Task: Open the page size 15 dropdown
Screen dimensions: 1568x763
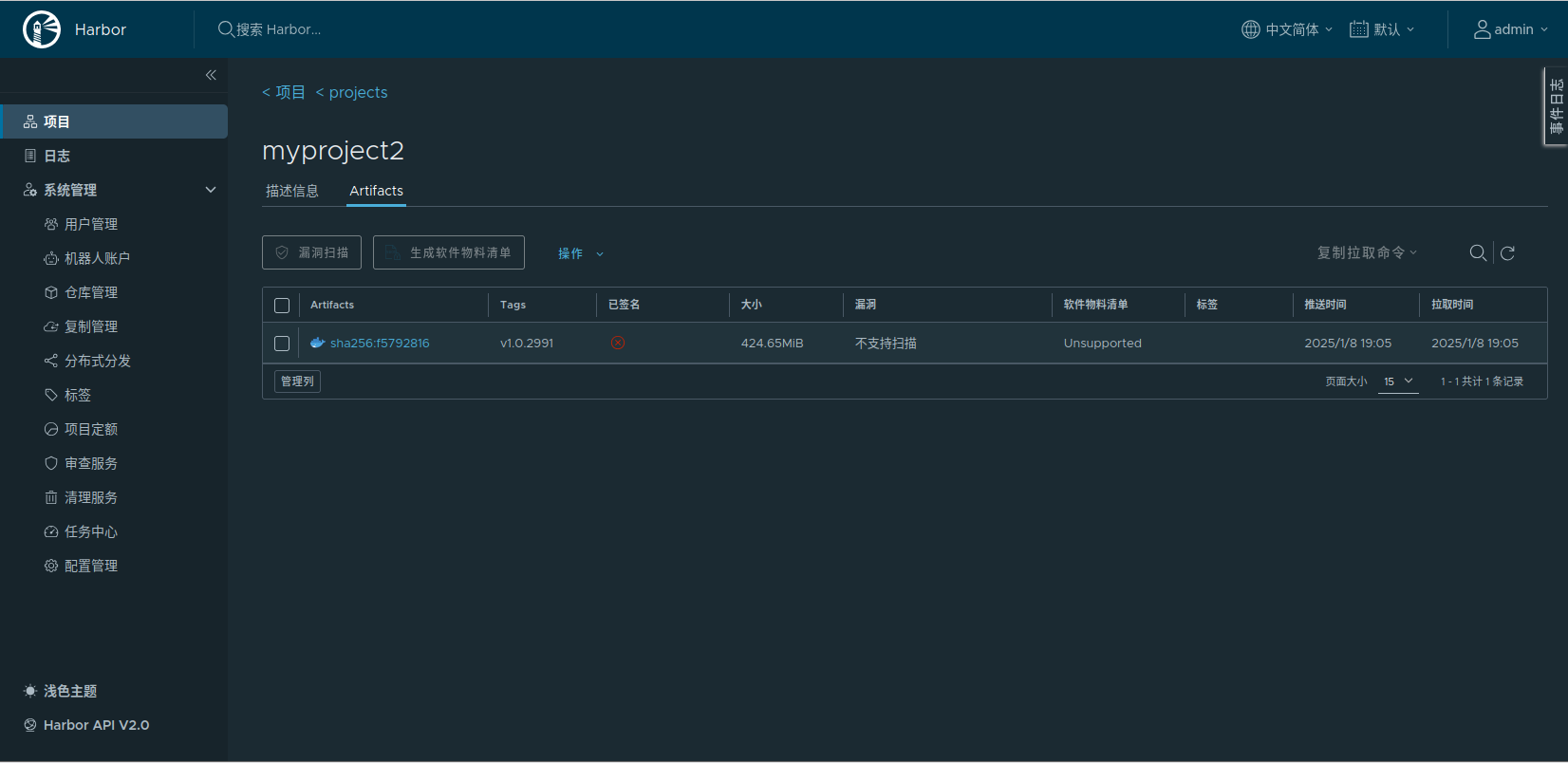Action: coord(1398,381)
